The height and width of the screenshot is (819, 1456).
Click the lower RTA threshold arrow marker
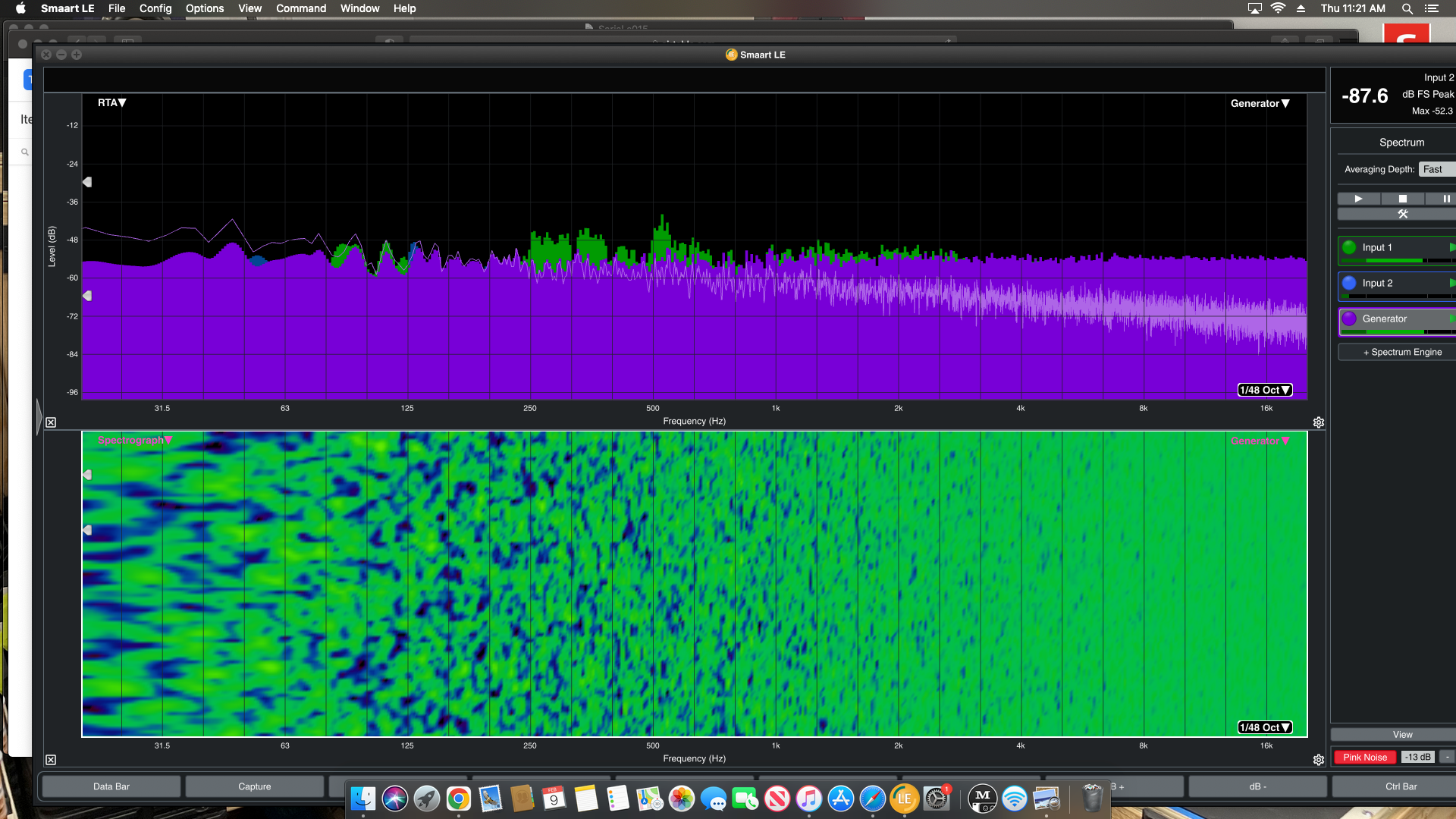click(87, 296)
